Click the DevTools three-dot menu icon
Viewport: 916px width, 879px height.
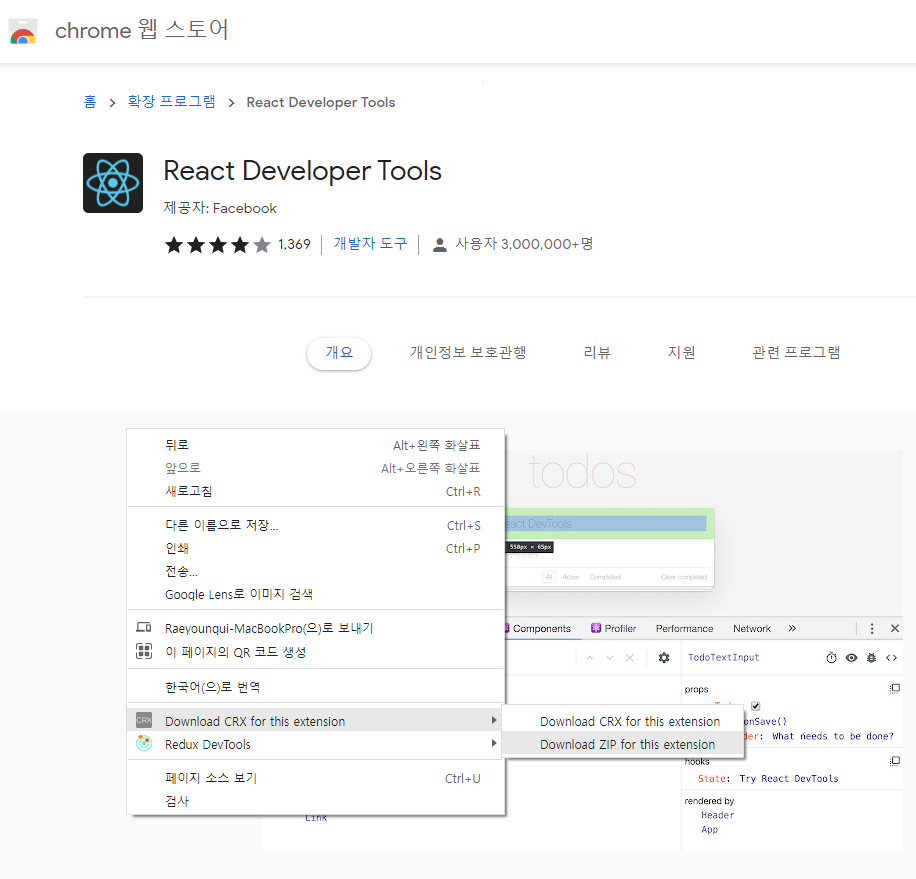[x=872, y=628]
